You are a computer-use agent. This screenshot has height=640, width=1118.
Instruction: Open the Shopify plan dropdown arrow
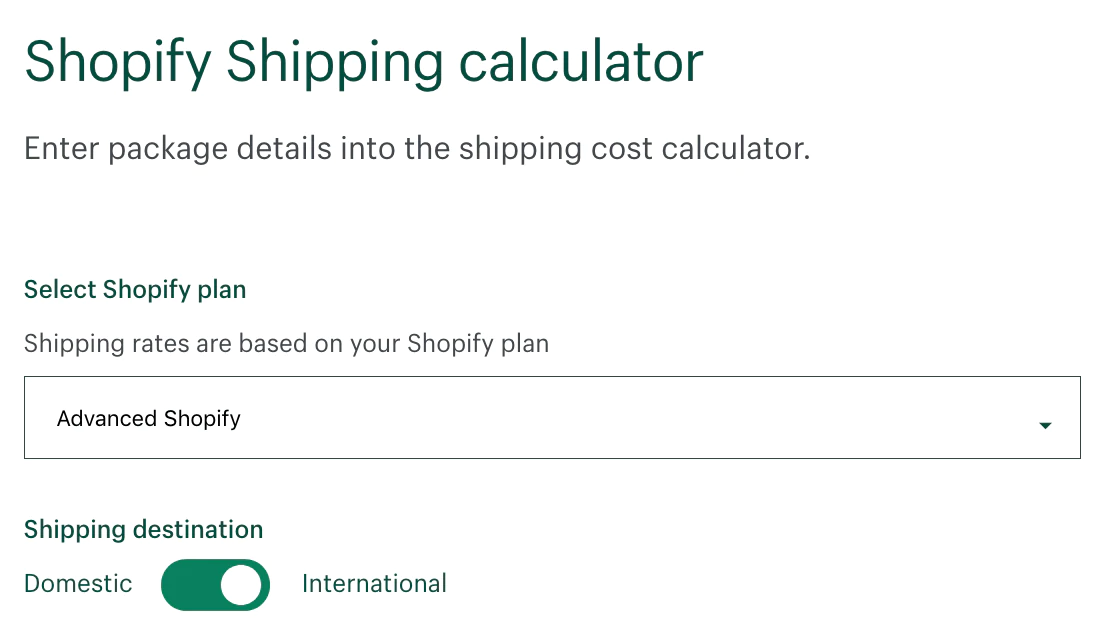(x=1045, y=425)
